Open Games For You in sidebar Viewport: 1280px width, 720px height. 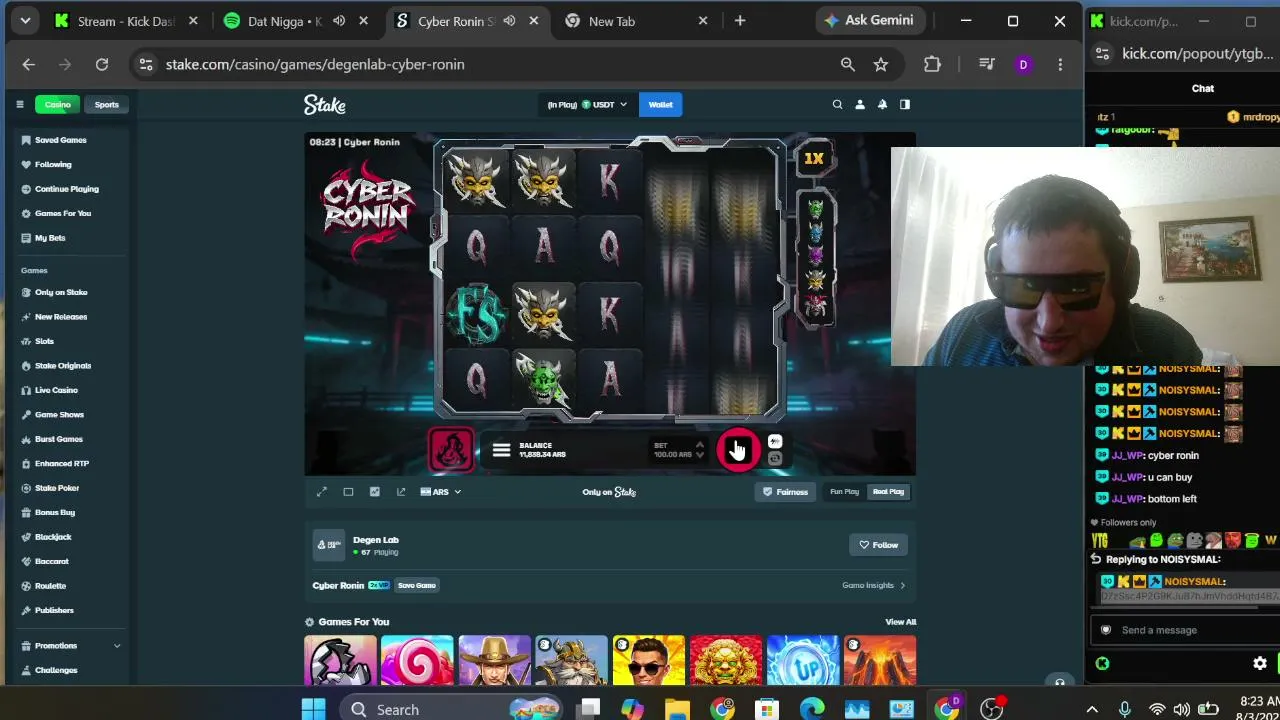(62, 213)
